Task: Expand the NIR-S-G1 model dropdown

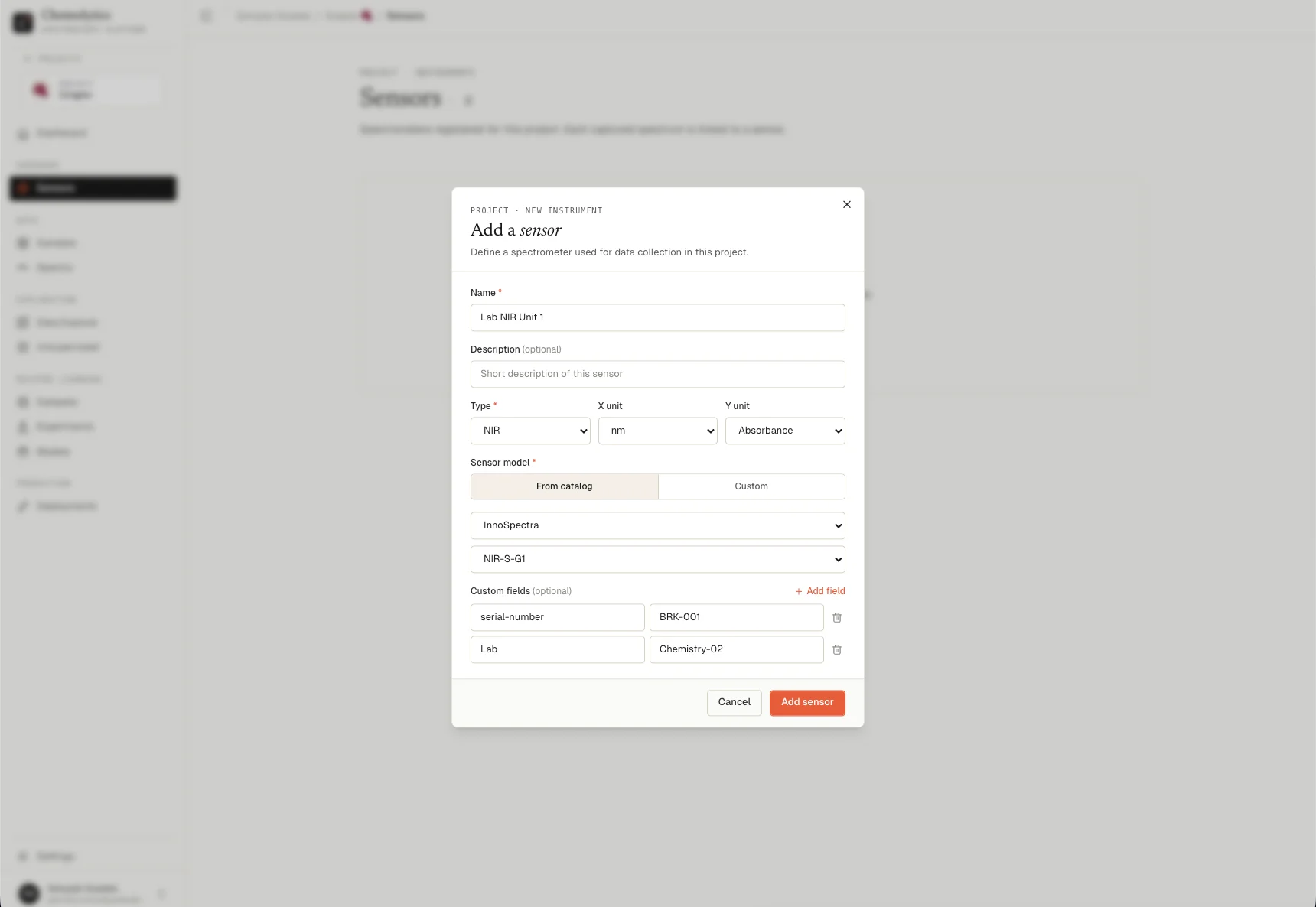Action: click(658, 559)
